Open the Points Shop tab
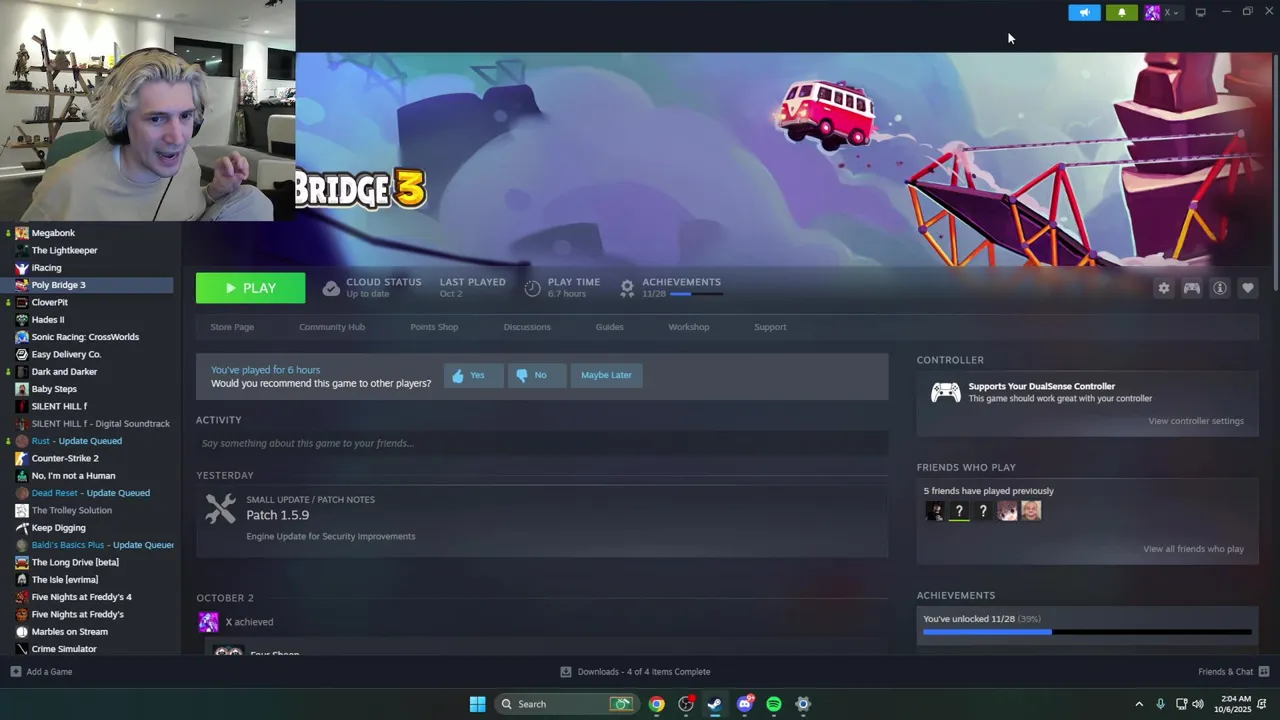The height and width of the screenshot is (720, 1280). click(x=434, y=327)
